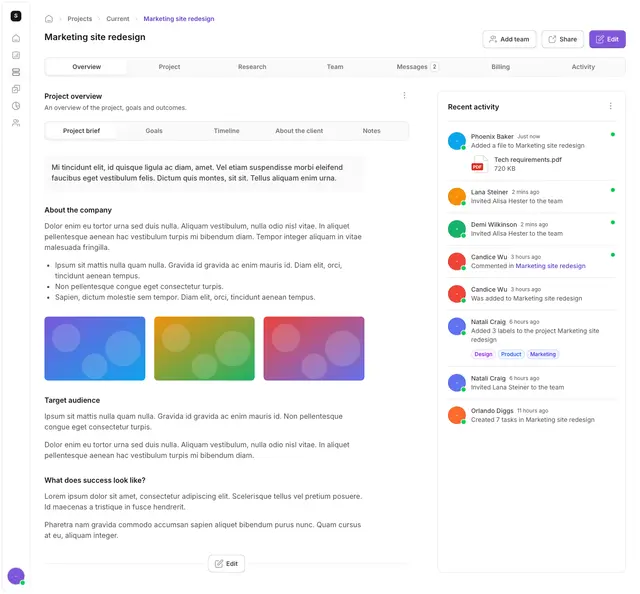Click Candice Wu's avatar on the Commented entry
Viewport: 640px width, 594px height.
tap(457, 262)
